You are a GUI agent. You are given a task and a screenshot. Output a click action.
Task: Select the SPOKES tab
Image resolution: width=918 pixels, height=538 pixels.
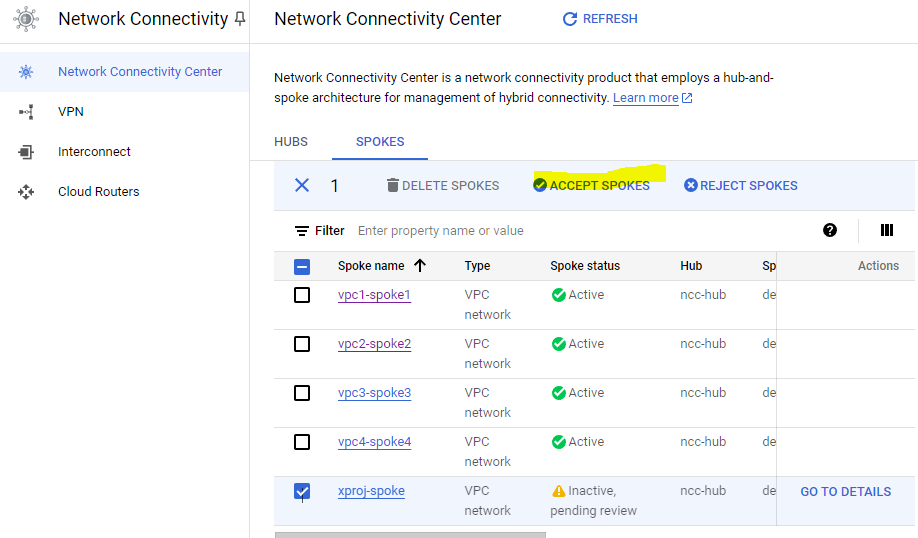tap(380, 142)
